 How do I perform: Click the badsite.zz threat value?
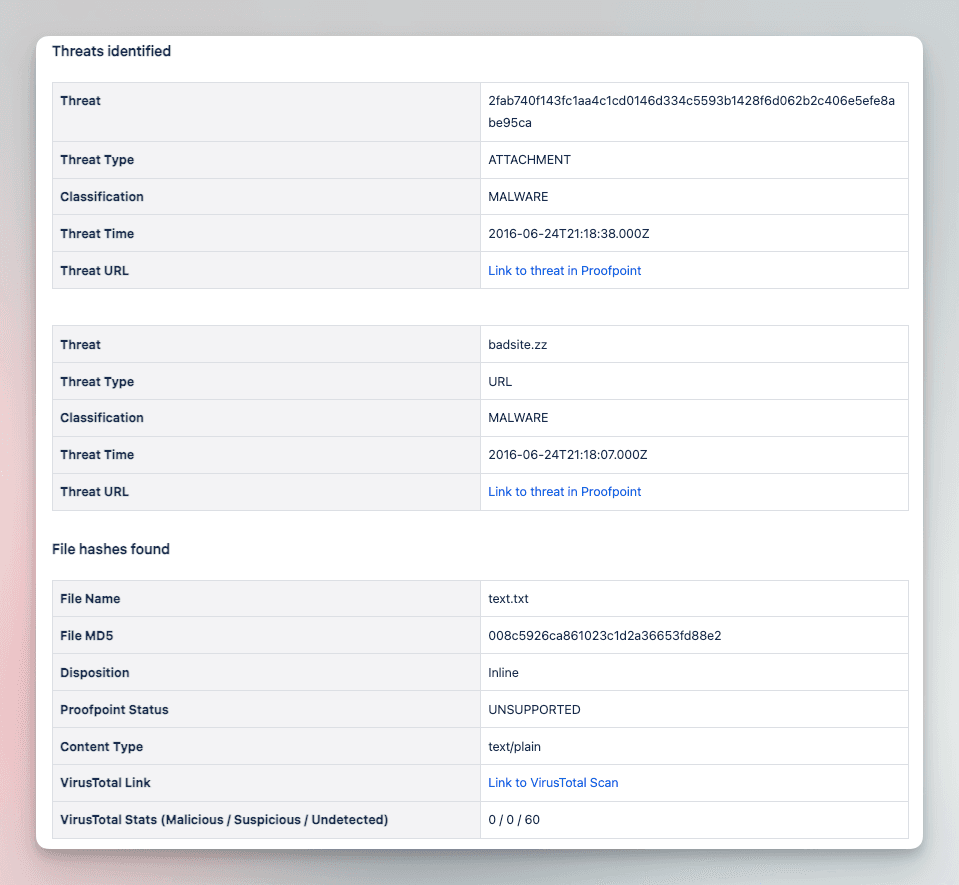click(517, 344)
